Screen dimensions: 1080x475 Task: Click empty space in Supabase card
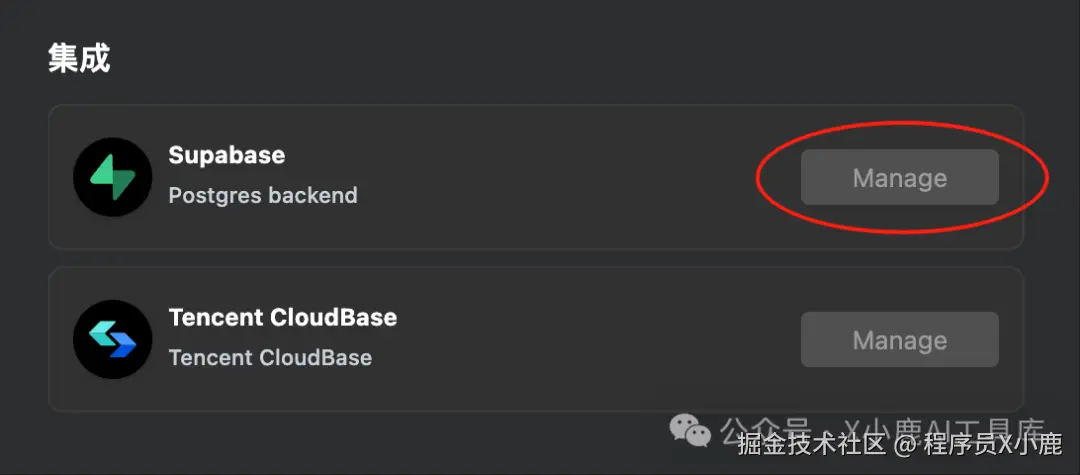click(560, 177)
